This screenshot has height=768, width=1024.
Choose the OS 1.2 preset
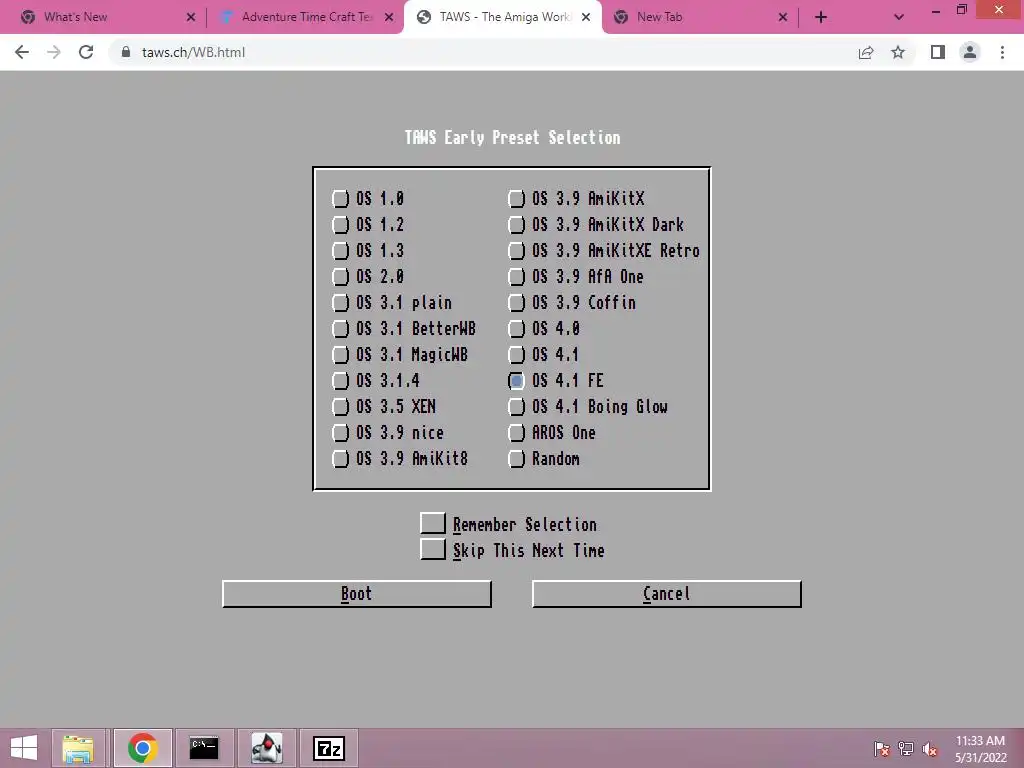pos(340,225)
